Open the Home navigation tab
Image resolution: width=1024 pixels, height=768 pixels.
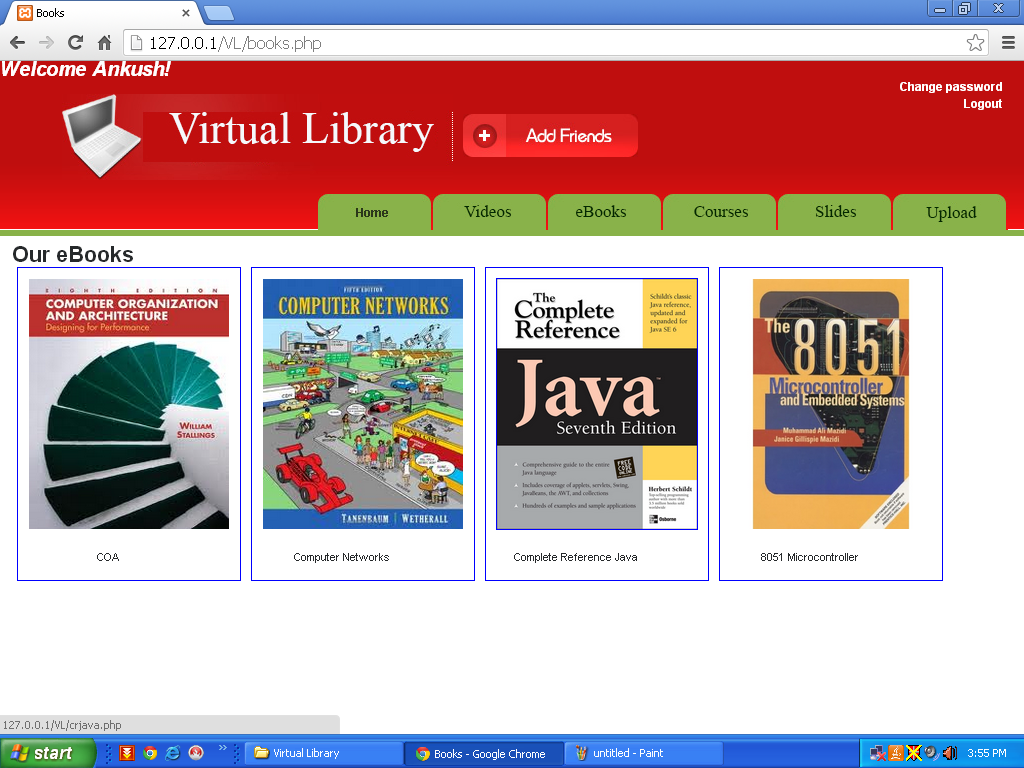[374, 212]
